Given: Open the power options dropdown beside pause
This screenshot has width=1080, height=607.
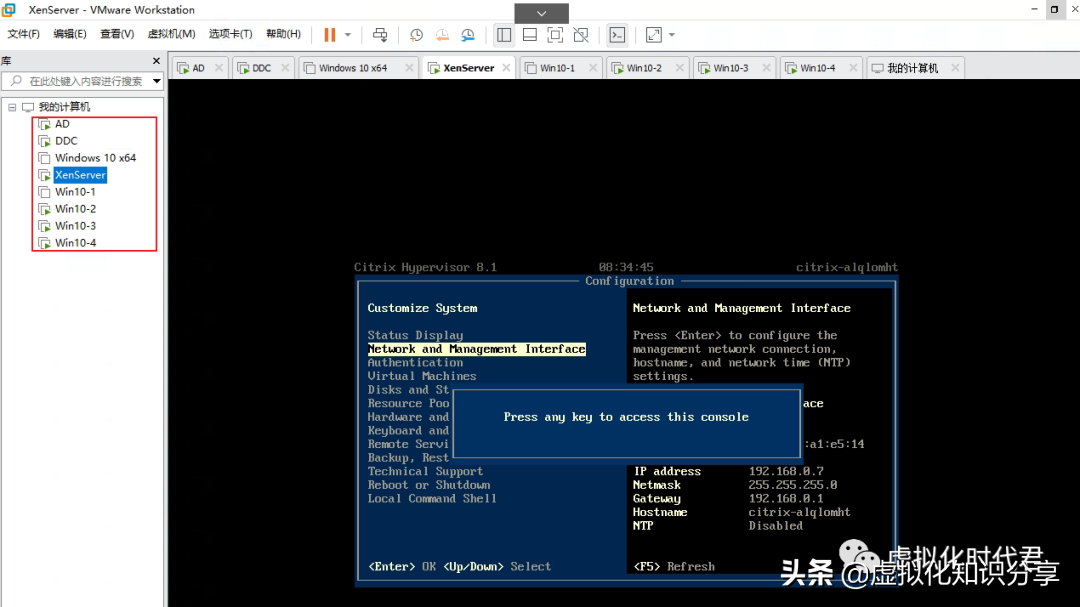Looking at the screenshot, I should click(x=348, y=34).
